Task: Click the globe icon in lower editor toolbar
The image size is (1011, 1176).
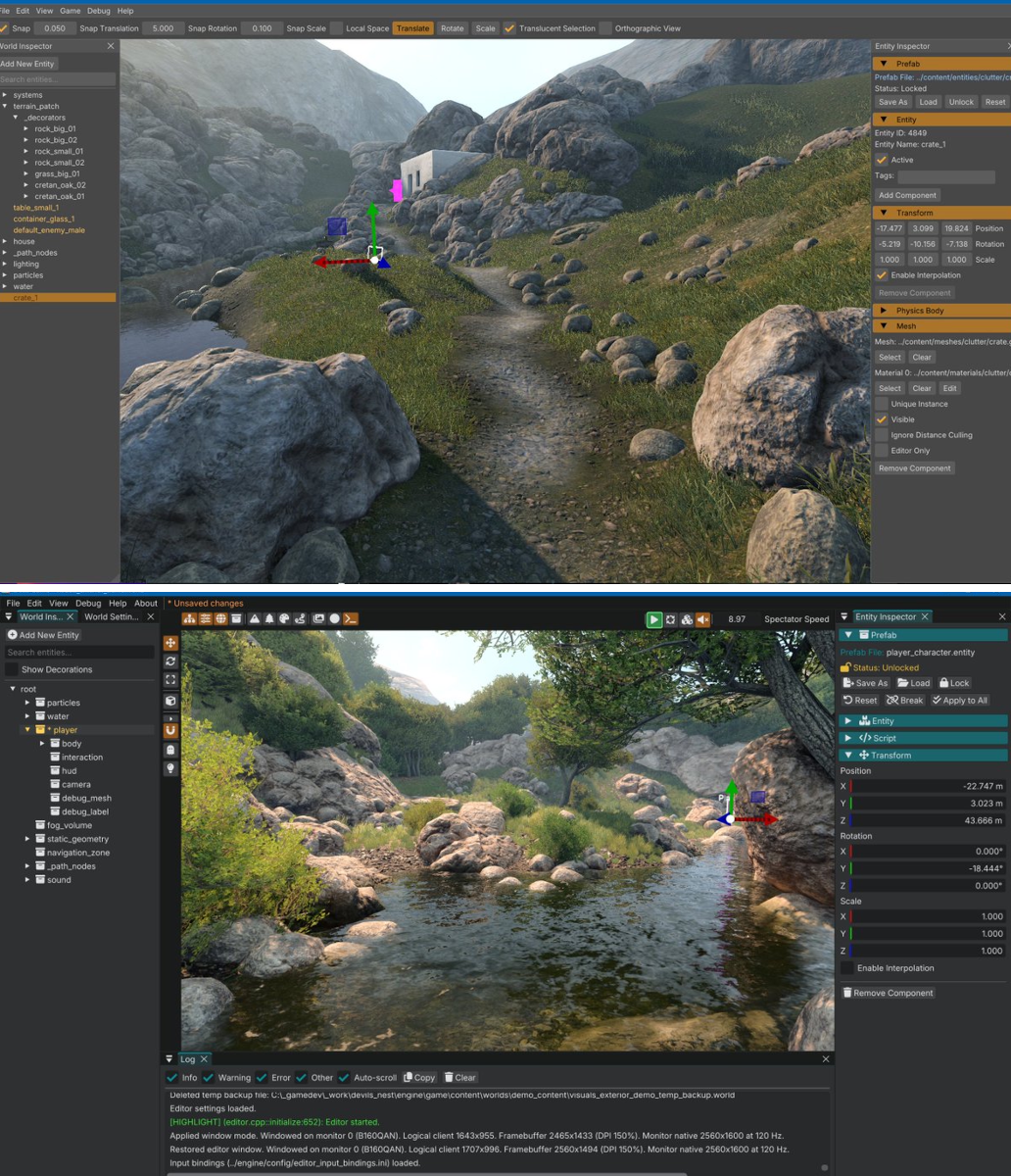Action: [220, 618]
